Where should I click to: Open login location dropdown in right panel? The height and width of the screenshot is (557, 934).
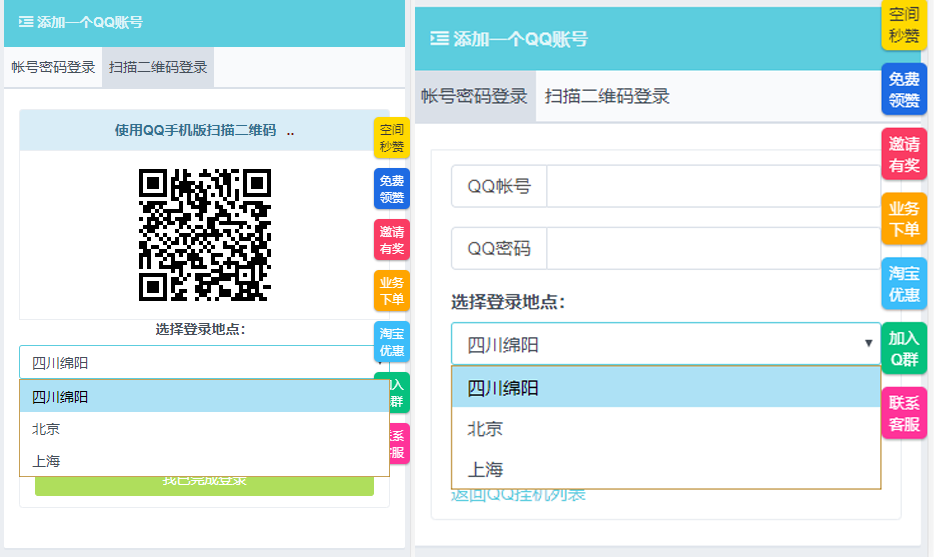tap(666, 344)
